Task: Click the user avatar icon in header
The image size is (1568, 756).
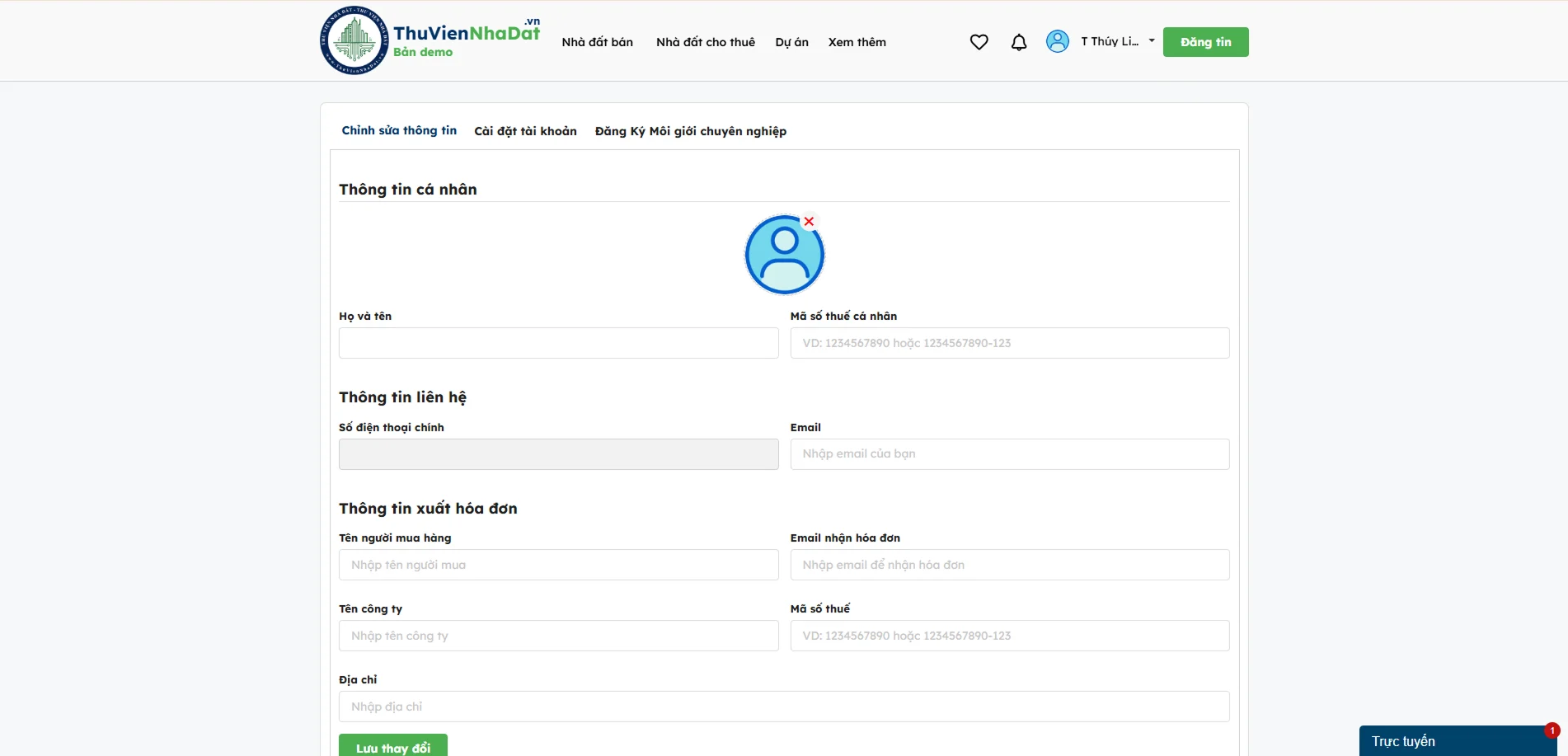Action: pos(1058,41)
